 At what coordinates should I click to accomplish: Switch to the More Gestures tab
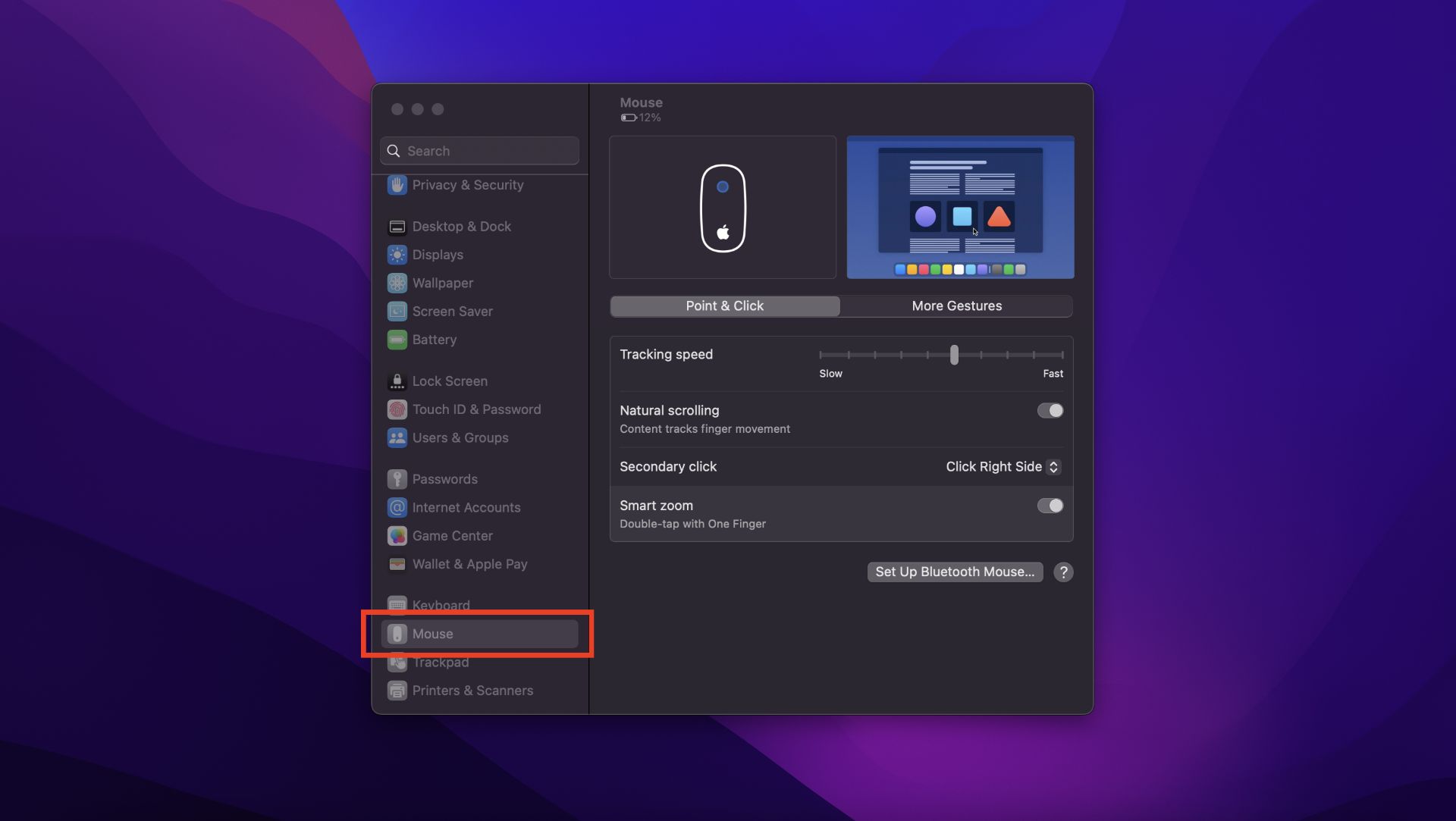pos(956,306)
